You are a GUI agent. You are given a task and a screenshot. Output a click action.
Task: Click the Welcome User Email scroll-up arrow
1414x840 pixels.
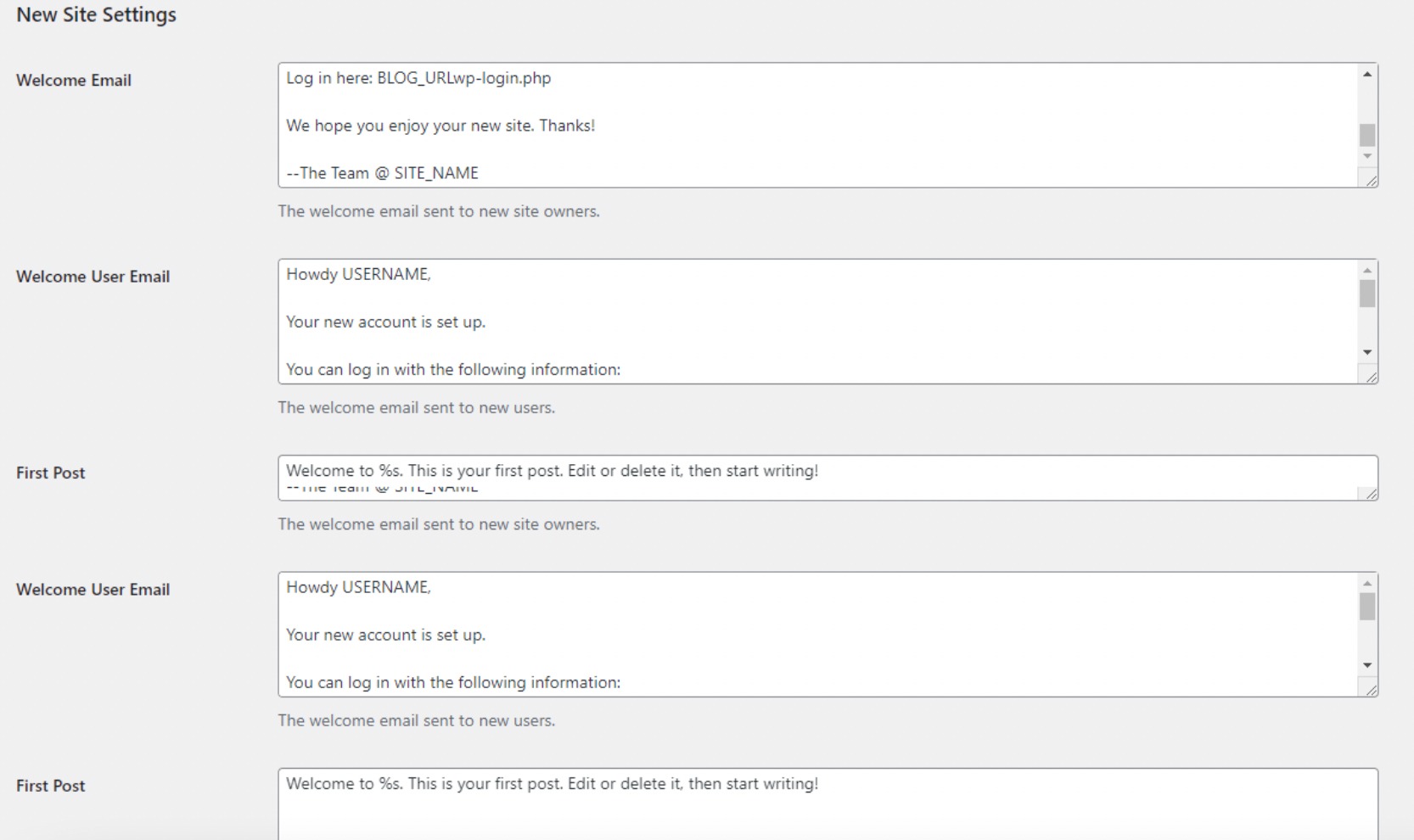coord(1367,269)
